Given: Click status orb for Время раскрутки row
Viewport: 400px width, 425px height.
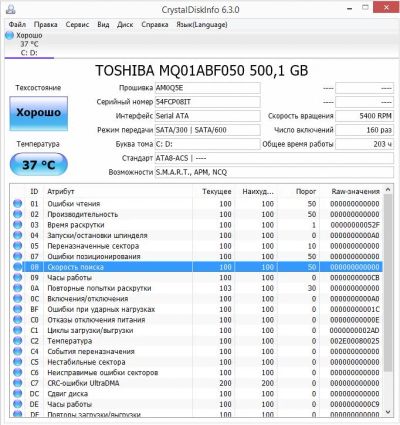Looking at the screenshot, I should tap(18, 225).
